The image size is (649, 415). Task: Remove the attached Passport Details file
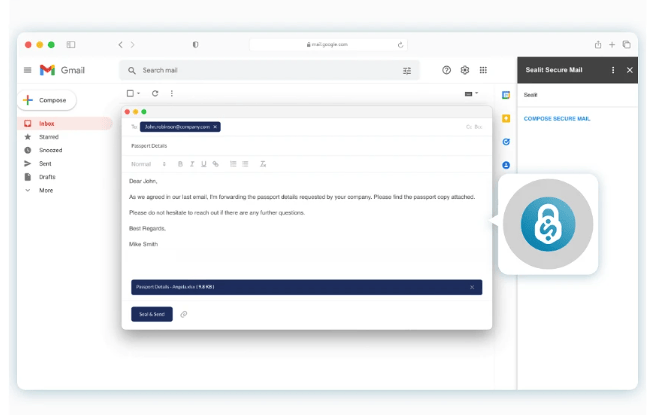click(472, 287)
